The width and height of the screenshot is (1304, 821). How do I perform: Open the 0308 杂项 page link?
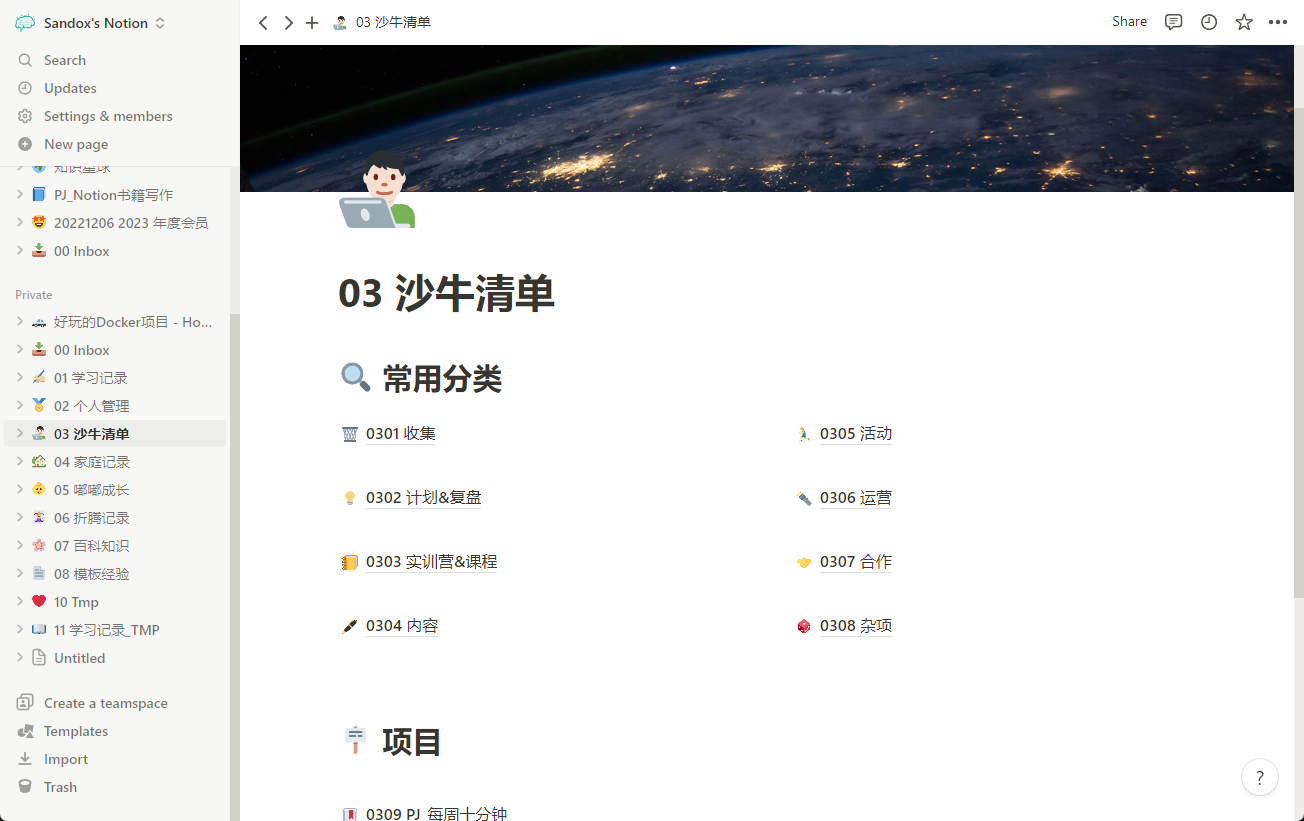pos(856,626)
